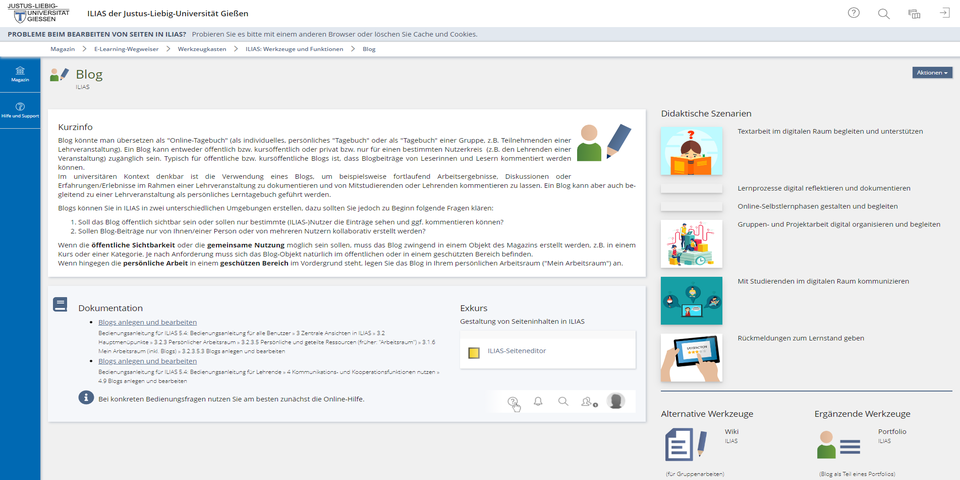The image size is (960, 480).
Task: Open the Aktionen dropdown
Action: point(932,72)
